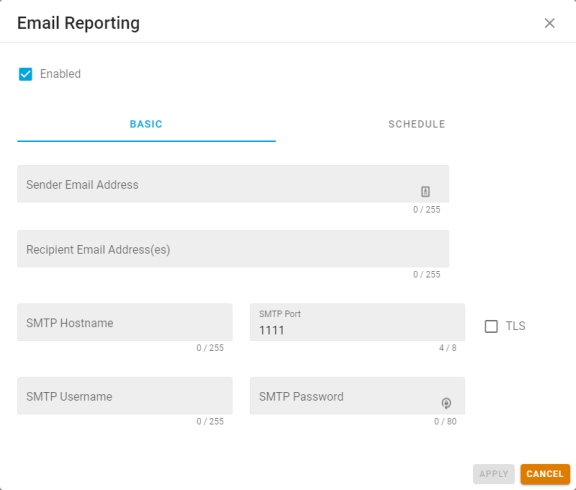Image resolution: width=576 pixels, height=490 pixels.
Task: Click into the SMTP Password field
Action: [x=357, y=396]
